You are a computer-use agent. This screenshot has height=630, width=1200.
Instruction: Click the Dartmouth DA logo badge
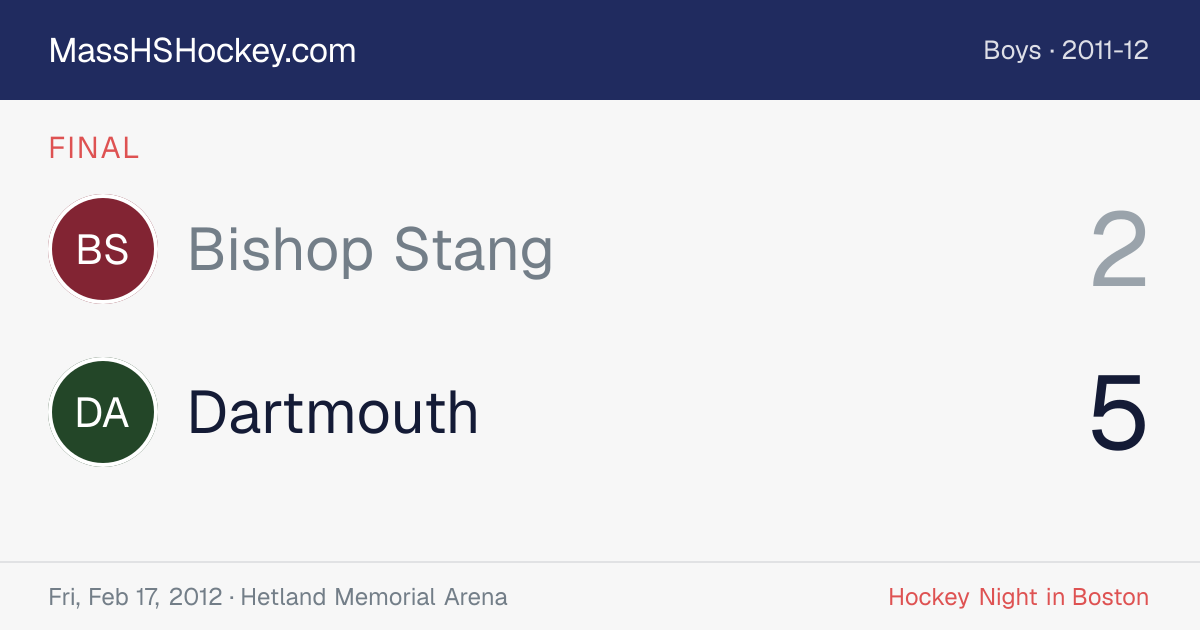click(x=103, y=412)
